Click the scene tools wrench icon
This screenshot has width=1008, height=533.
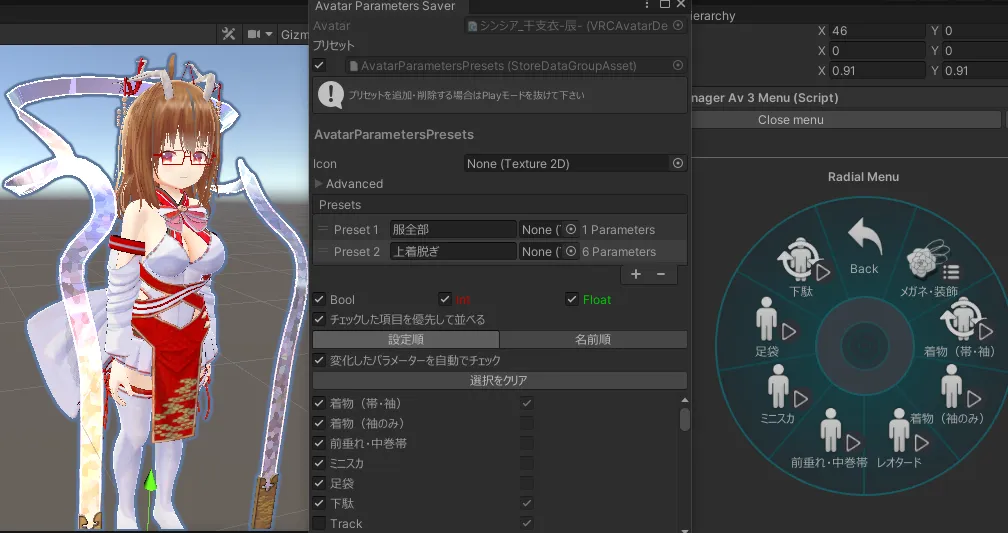[x=228, y=35]
